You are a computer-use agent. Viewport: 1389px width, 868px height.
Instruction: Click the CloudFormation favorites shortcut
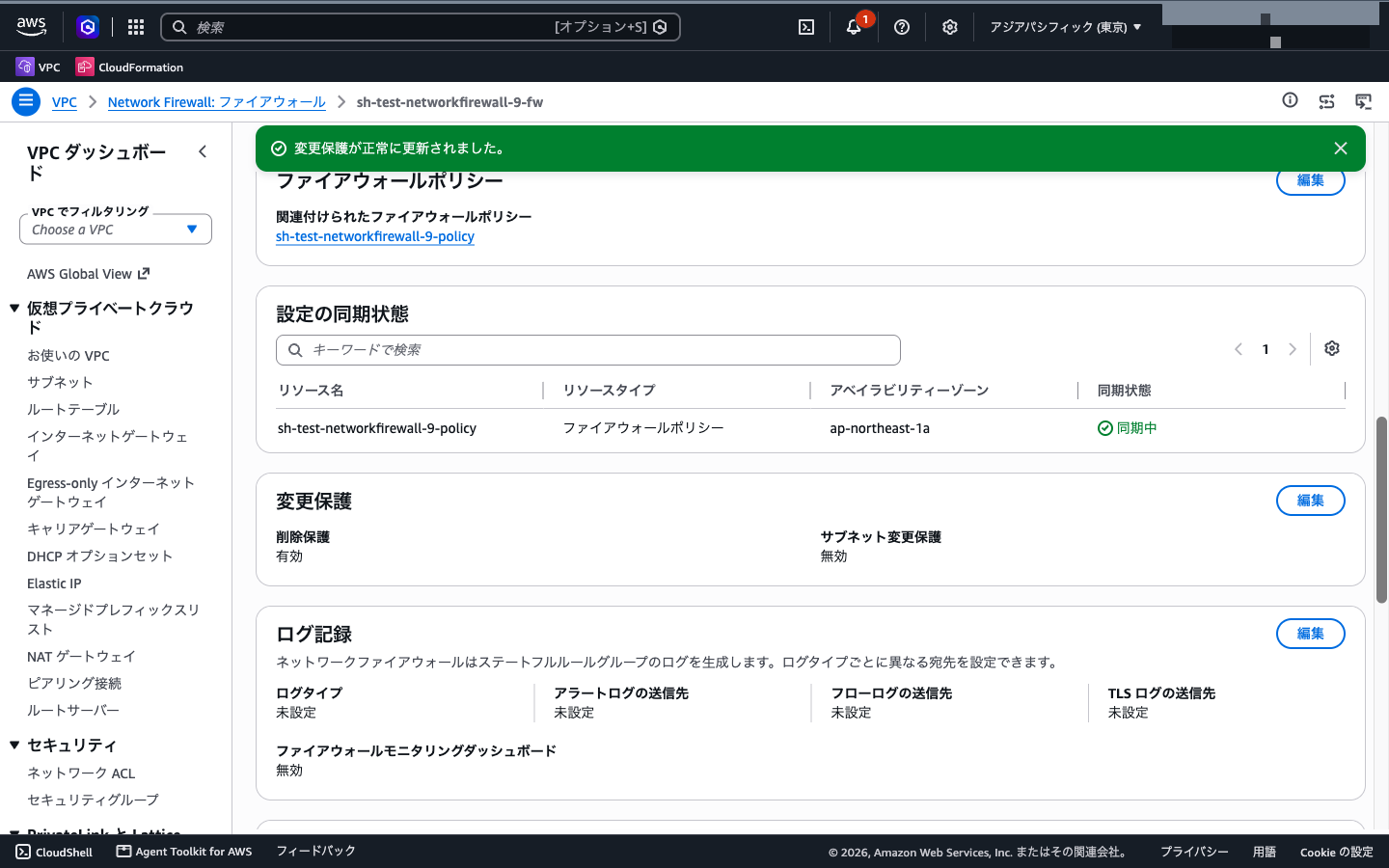129,67
